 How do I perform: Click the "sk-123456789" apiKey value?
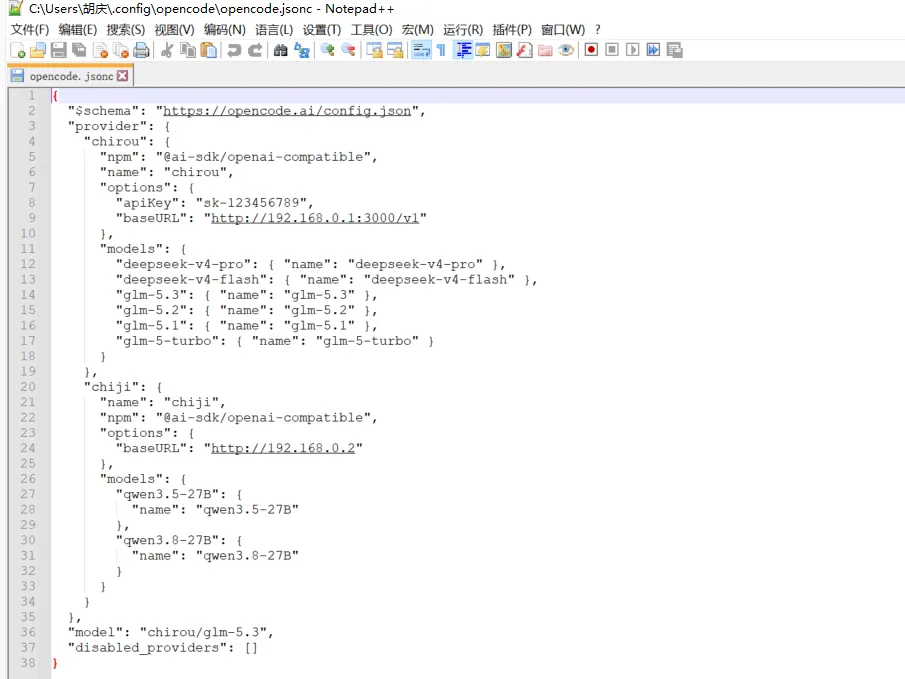point(251,203)
